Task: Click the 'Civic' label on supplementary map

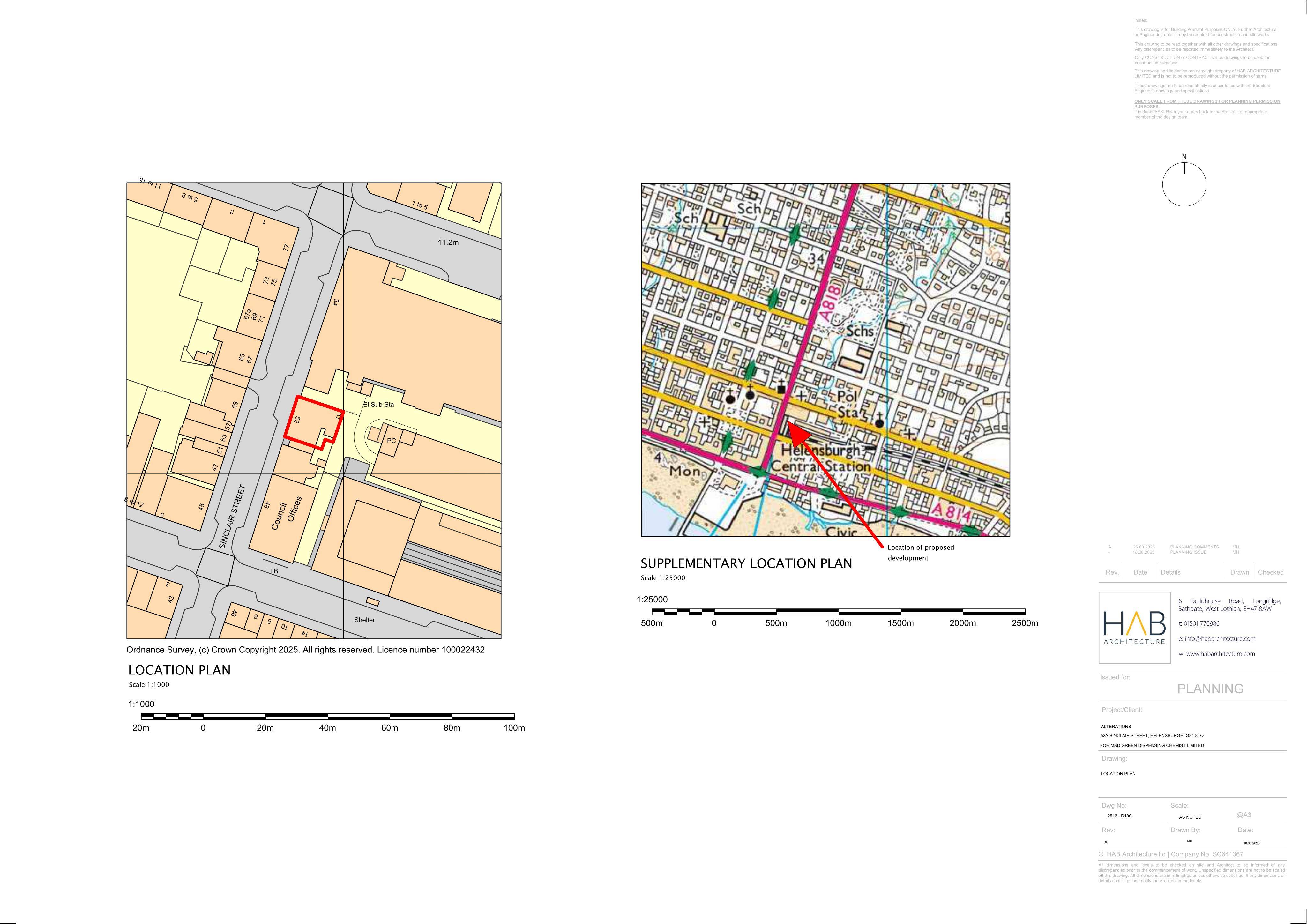Action: tap(841, 532)
